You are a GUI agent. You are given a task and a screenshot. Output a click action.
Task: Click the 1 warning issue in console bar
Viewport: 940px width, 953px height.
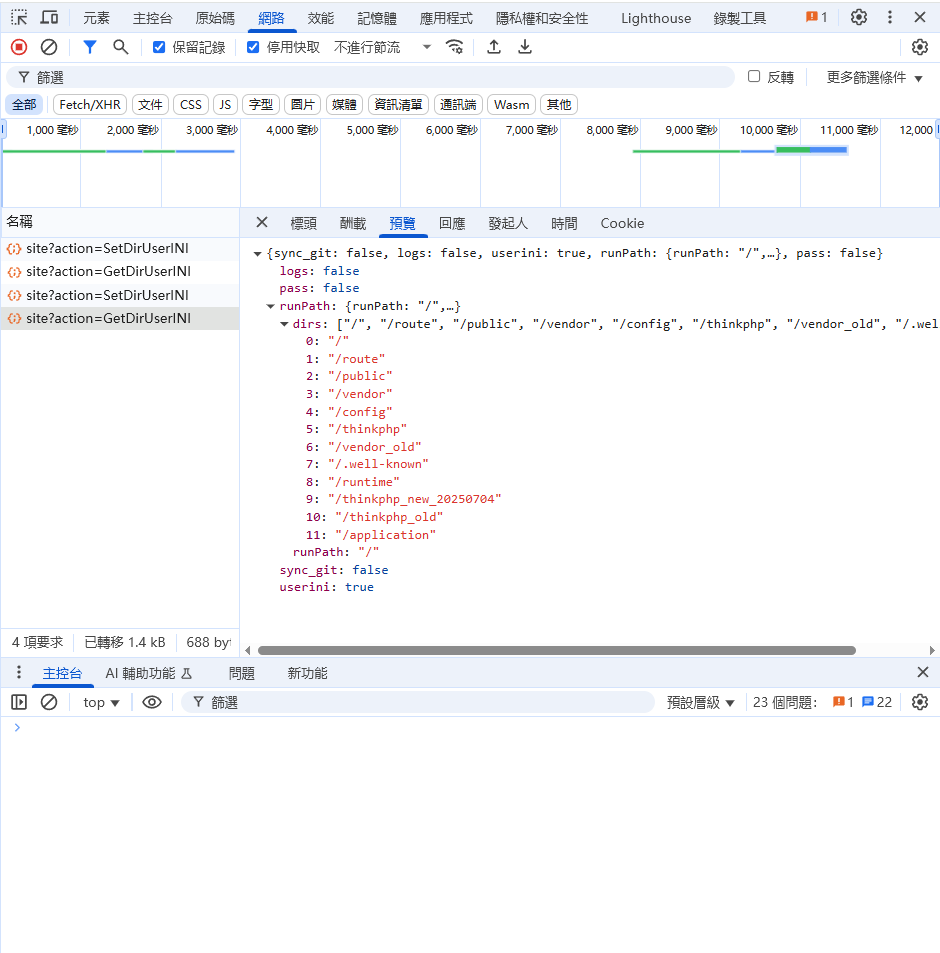(x=843, y=703)
